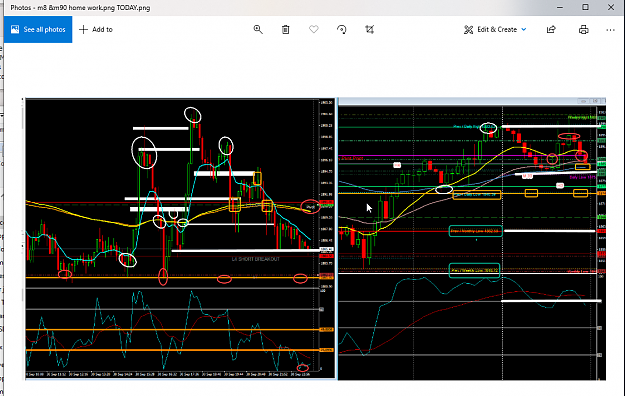625x396 pixels.
Task: Add photo to favorites via heart icon
Action: click(314, 30)
